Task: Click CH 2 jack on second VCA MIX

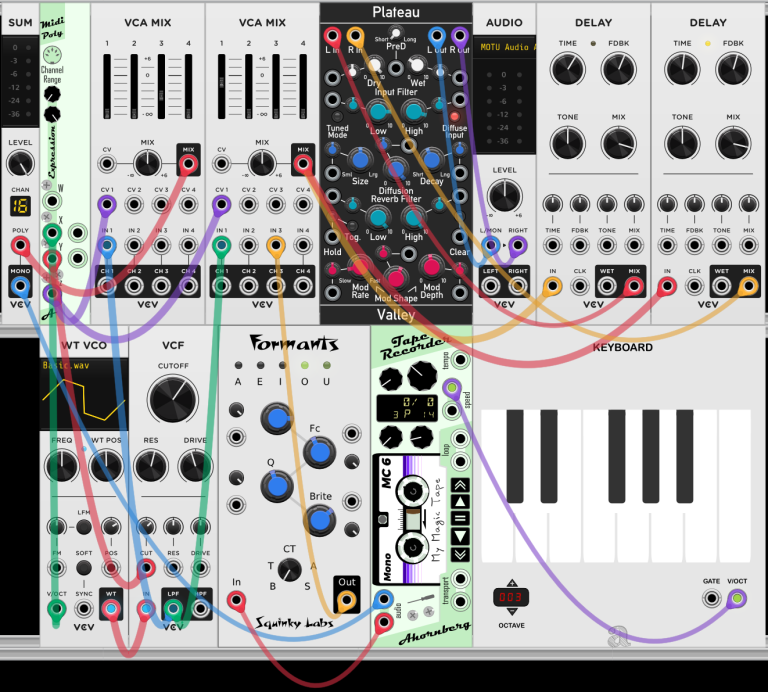Action: click(249, 286)
